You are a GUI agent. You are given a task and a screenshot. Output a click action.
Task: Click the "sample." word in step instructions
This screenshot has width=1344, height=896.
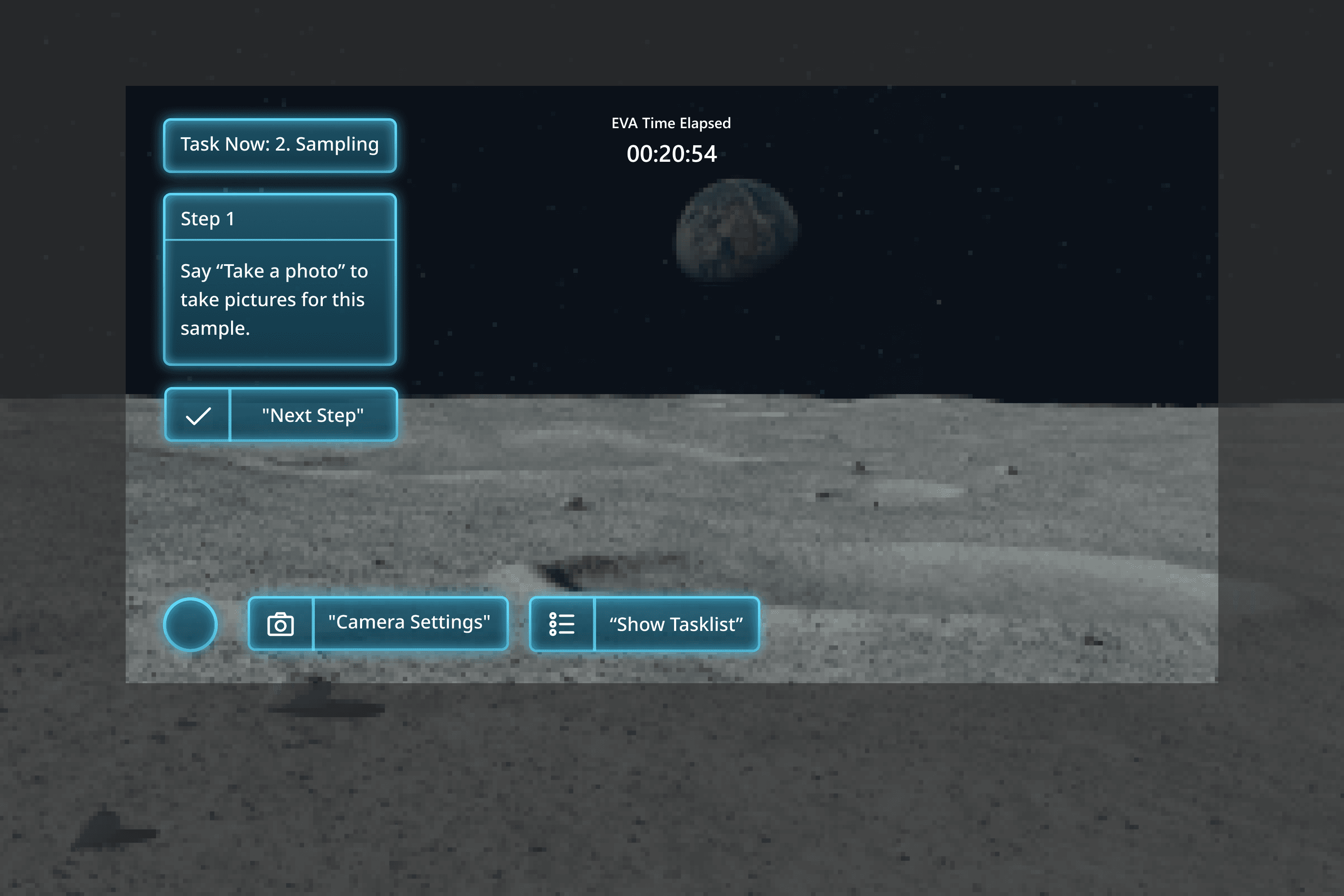[x=215, y=329]
